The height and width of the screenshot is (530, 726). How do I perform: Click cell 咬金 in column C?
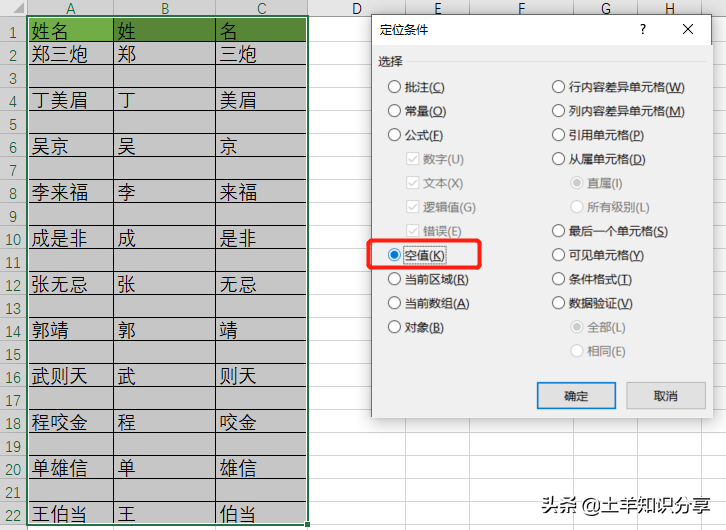(x=261, y=421)
